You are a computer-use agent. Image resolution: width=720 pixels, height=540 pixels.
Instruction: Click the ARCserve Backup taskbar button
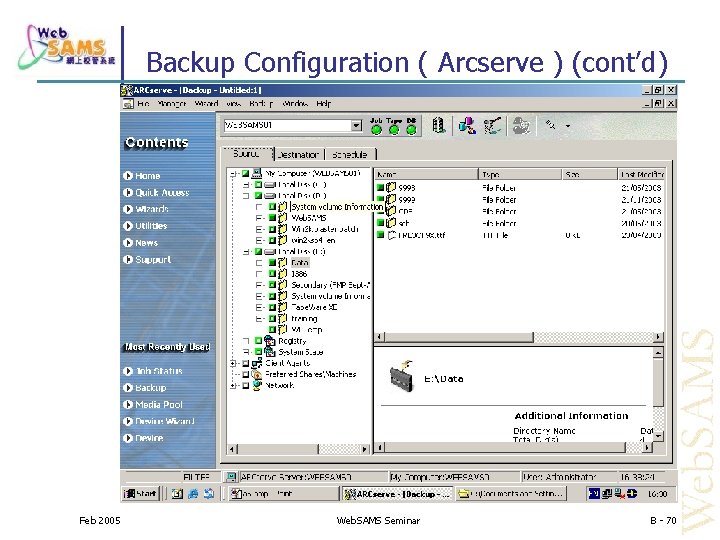397,494
